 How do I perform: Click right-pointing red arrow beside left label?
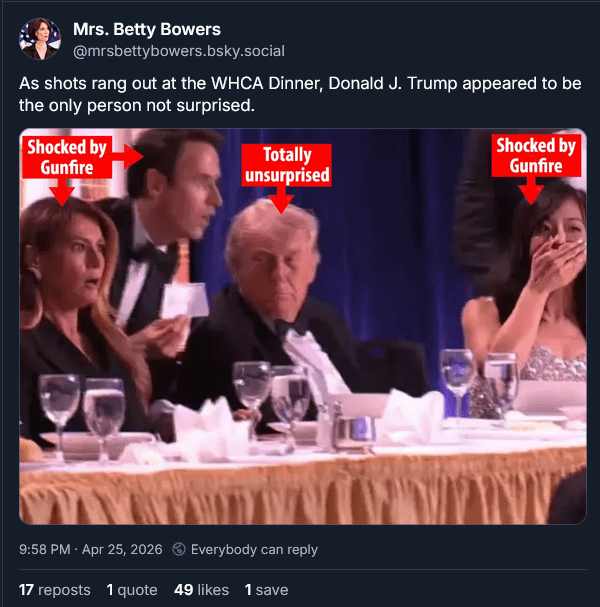[126, 153]
